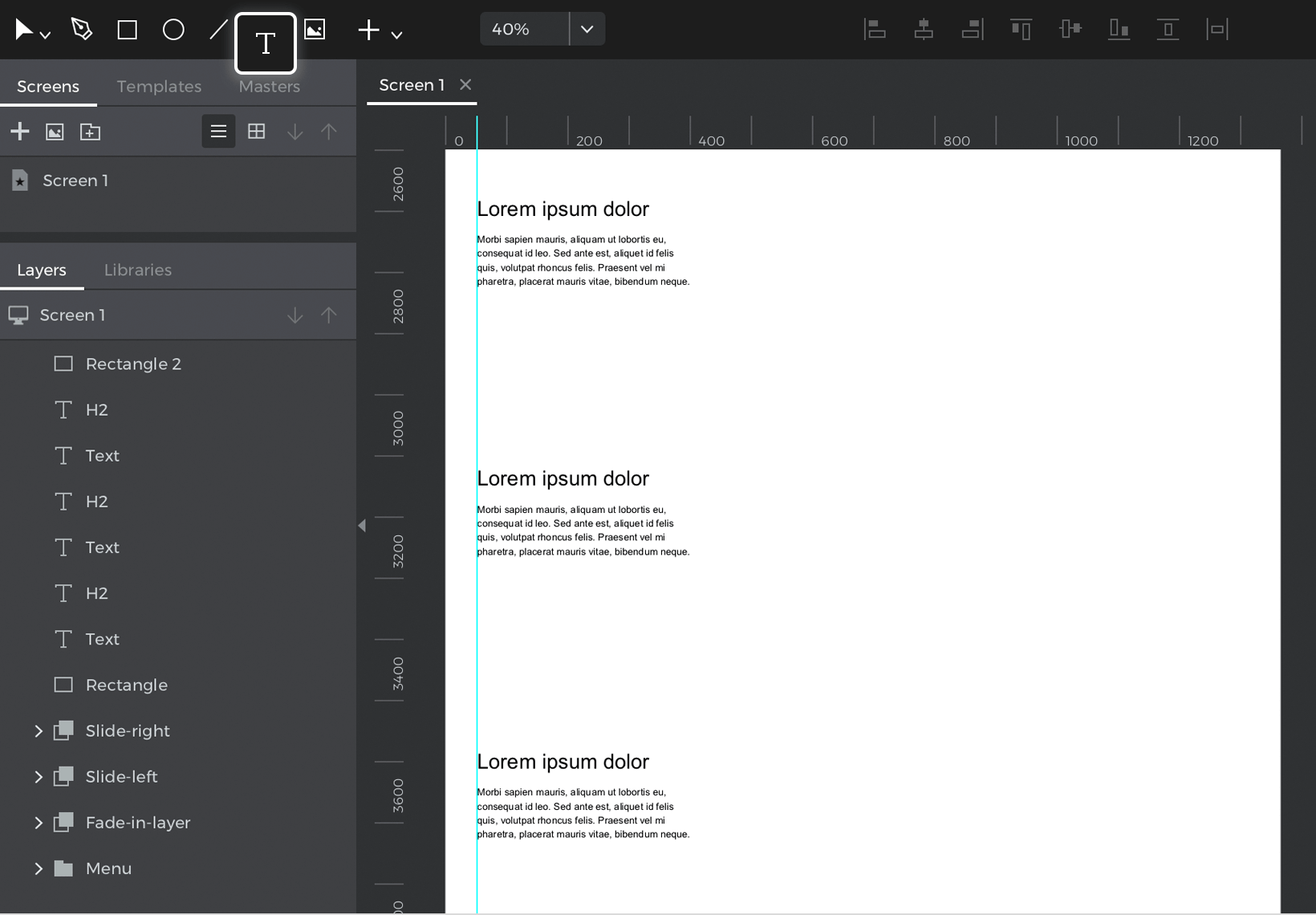The height and width of the screenshot is (915, 1316).
Task: Open the add-widget dropdown arrow
Action: click(x=396, y=35)
